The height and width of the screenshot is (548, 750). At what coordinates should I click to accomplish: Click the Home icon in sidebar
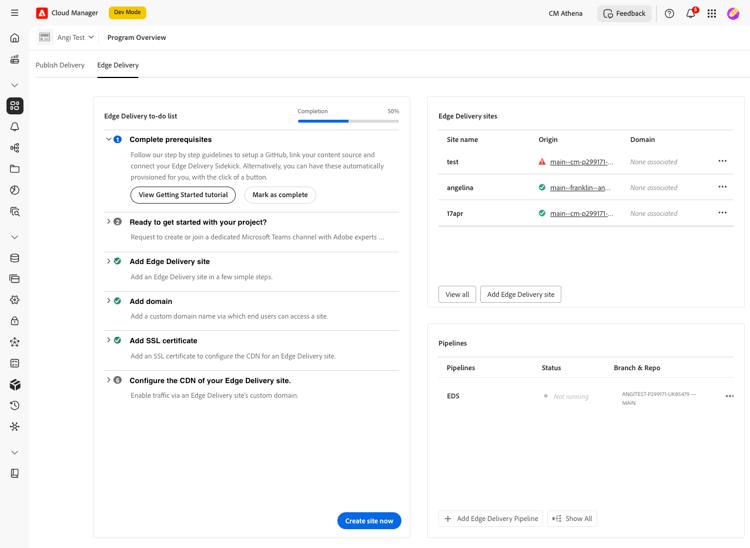(15, 38)
